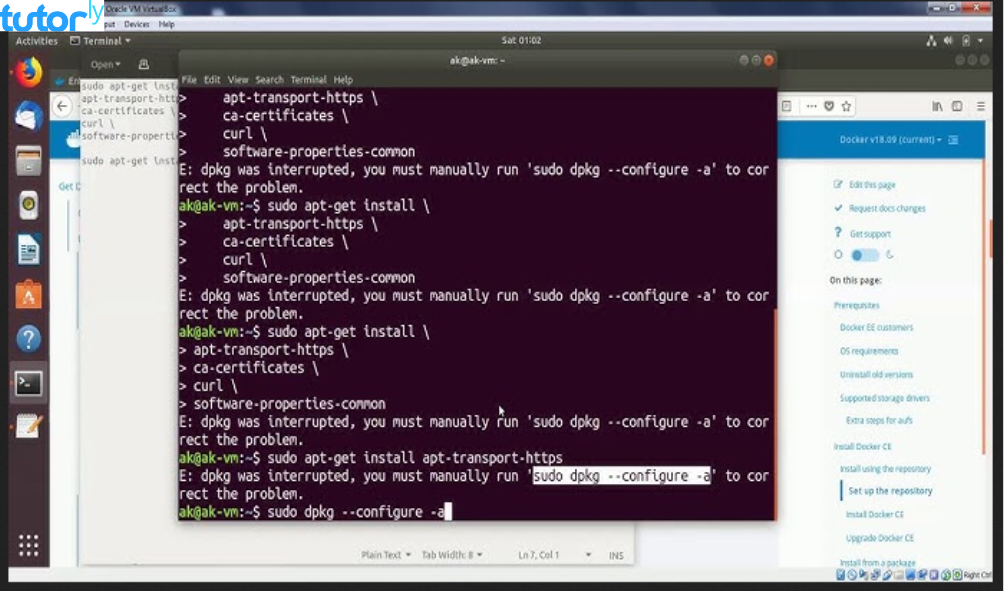Open terminal View menu
The width and height of the screenshot is (1004, 591).
tap(238, 80)
